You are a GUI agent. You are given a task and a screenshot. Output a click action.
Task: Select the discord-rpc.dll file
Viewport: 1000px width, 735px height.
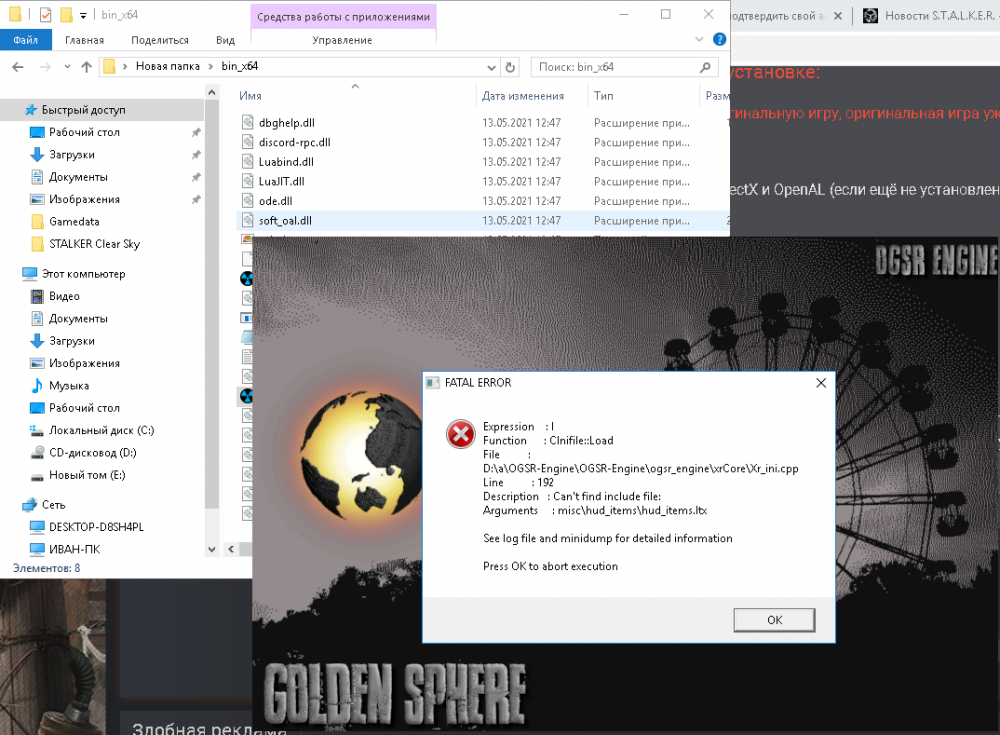(x=295, y=142)
